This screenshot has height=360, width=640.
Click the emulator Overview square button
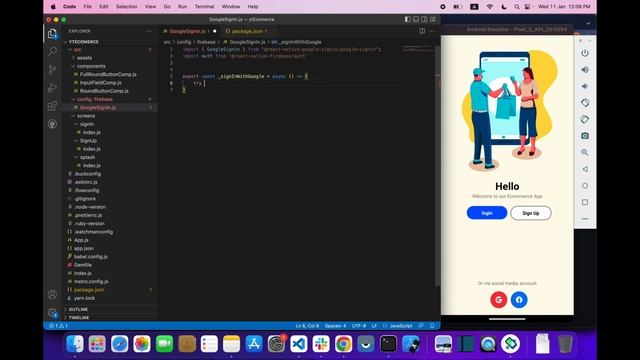[585, 202]
